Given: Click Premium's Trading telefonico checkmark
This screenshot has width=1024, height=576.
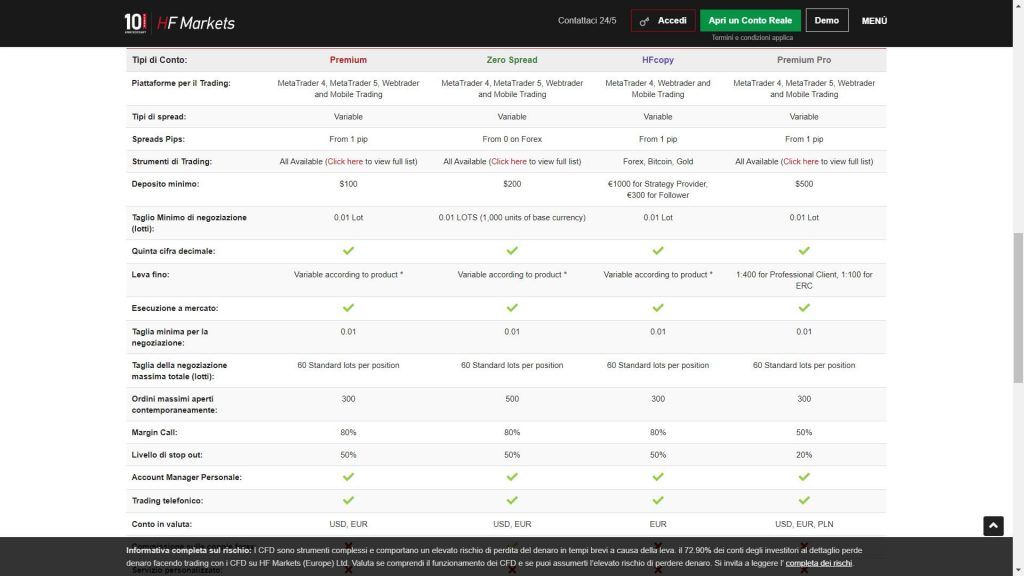Looking at the screenshot, I should point(348,500).
